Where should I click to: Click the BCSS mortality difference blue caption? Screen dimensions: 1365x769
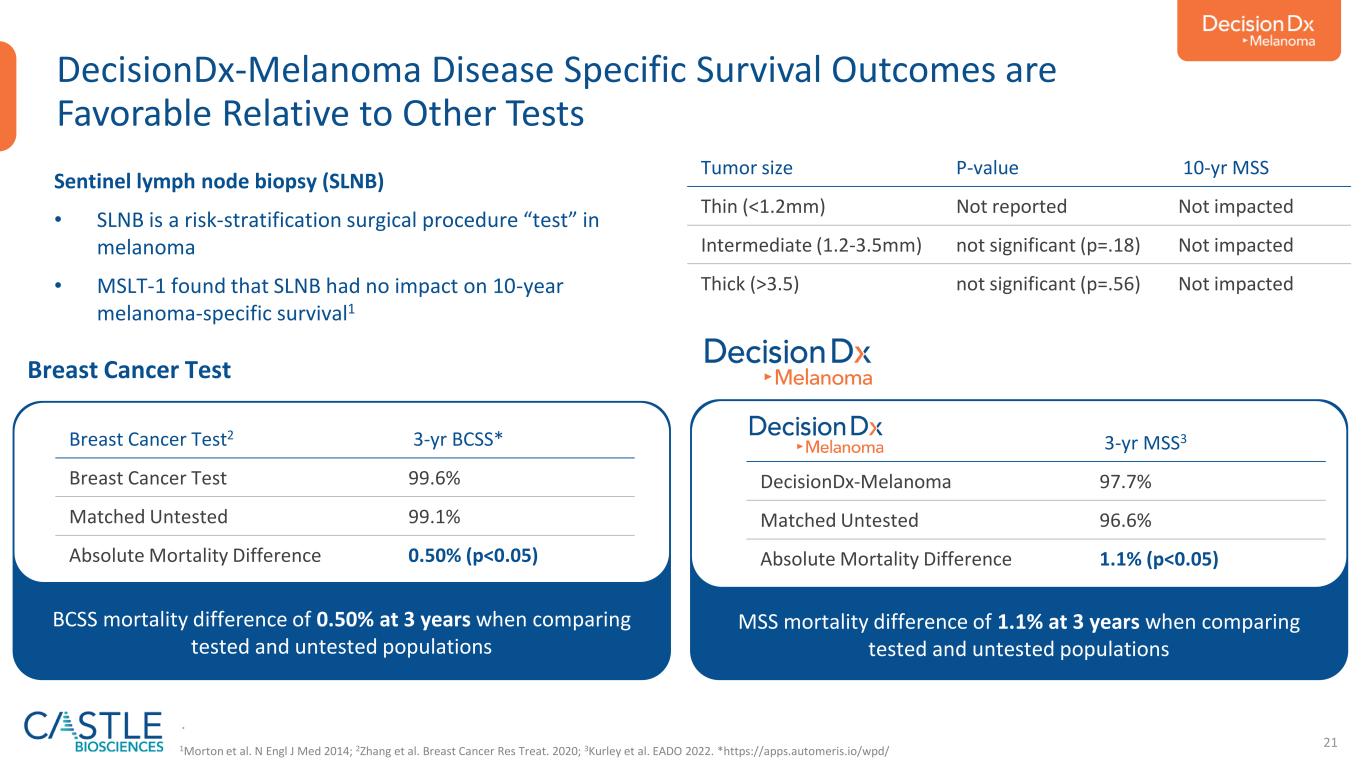pyautogui.click(x=341, y=633)
